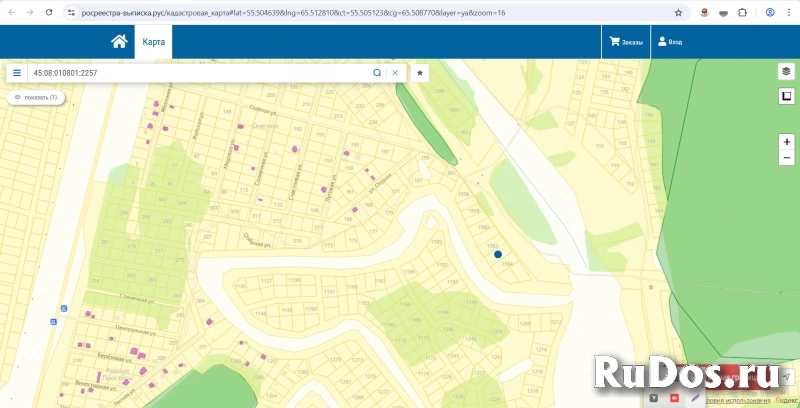Open the browser profile avatar icon
800x408 pixels.
[x=769, y=13]
